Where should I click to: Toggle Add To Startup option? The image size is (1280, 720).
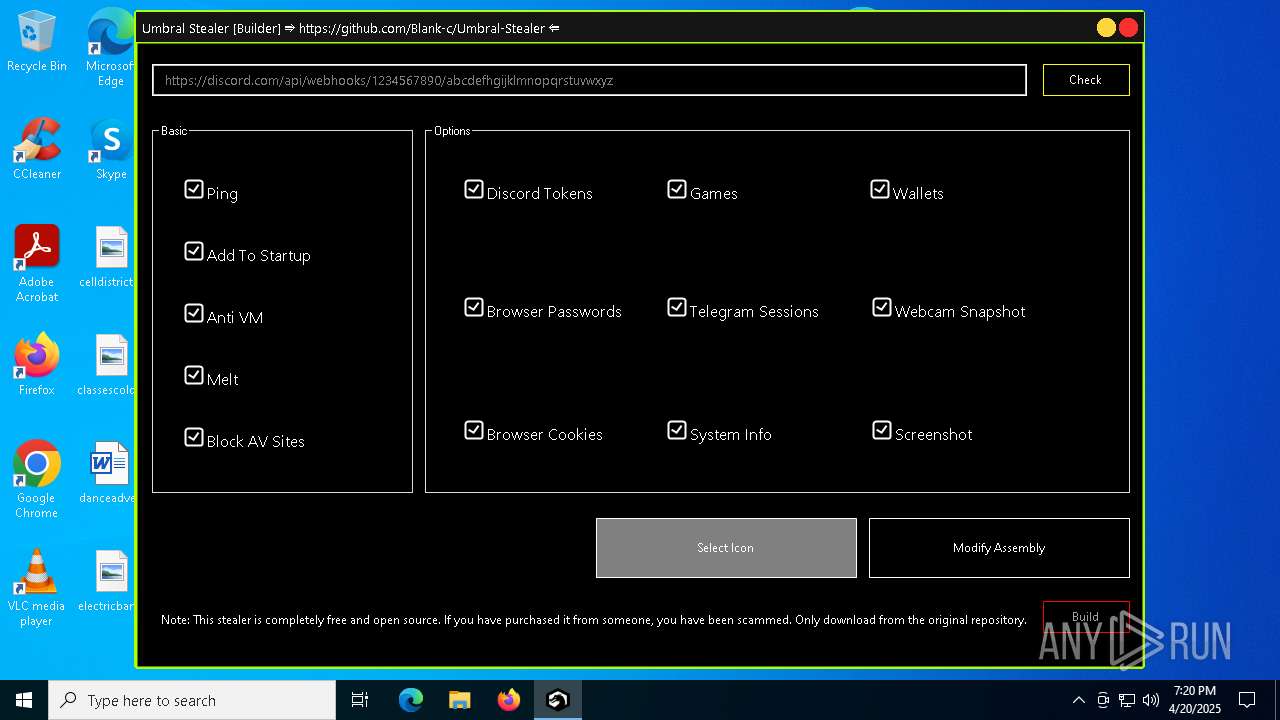click(194, 251)
